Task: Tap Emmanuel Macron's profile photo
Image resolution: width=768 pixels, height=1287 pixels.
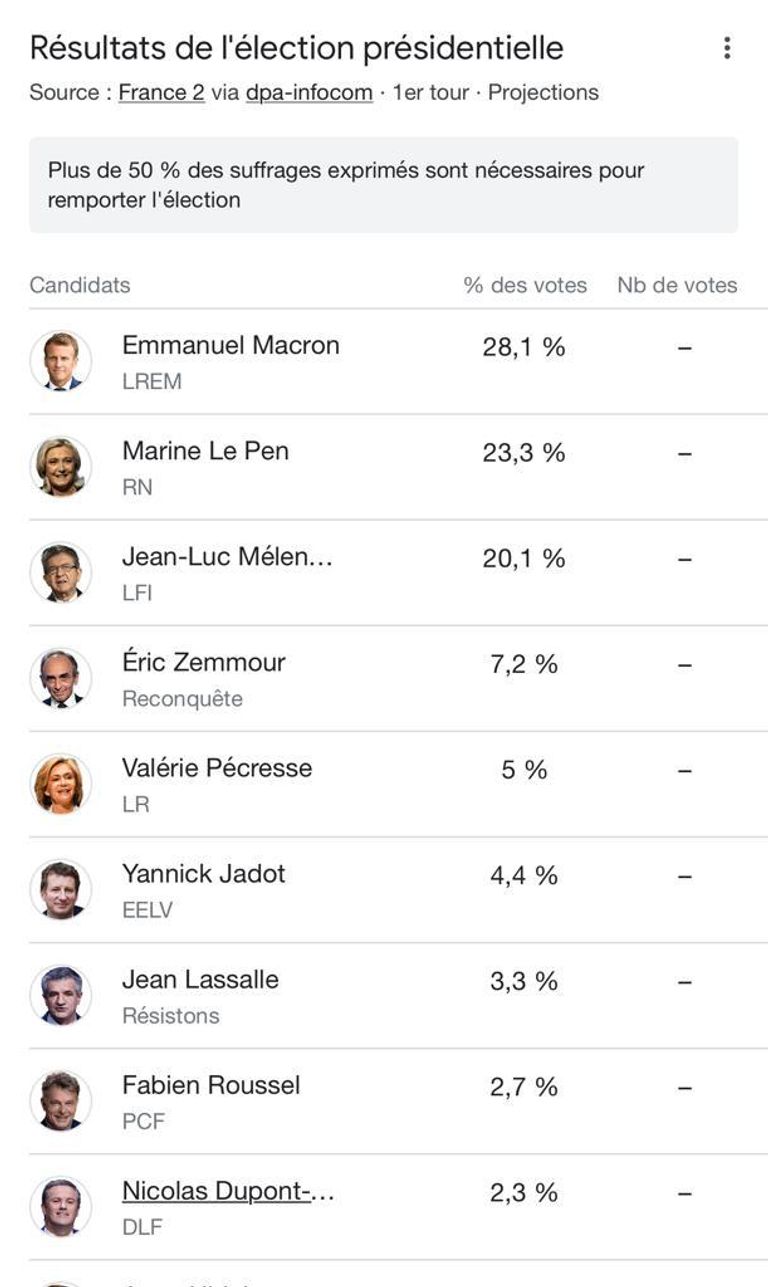Action: (61, 361)
